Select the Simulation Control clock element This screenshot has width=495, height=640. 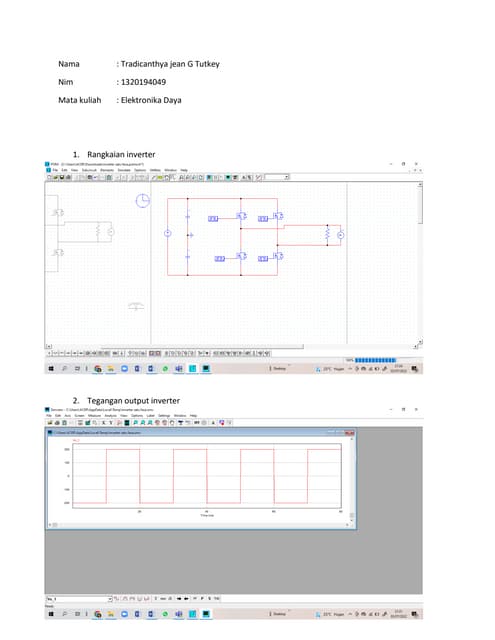tap(142, 200)
